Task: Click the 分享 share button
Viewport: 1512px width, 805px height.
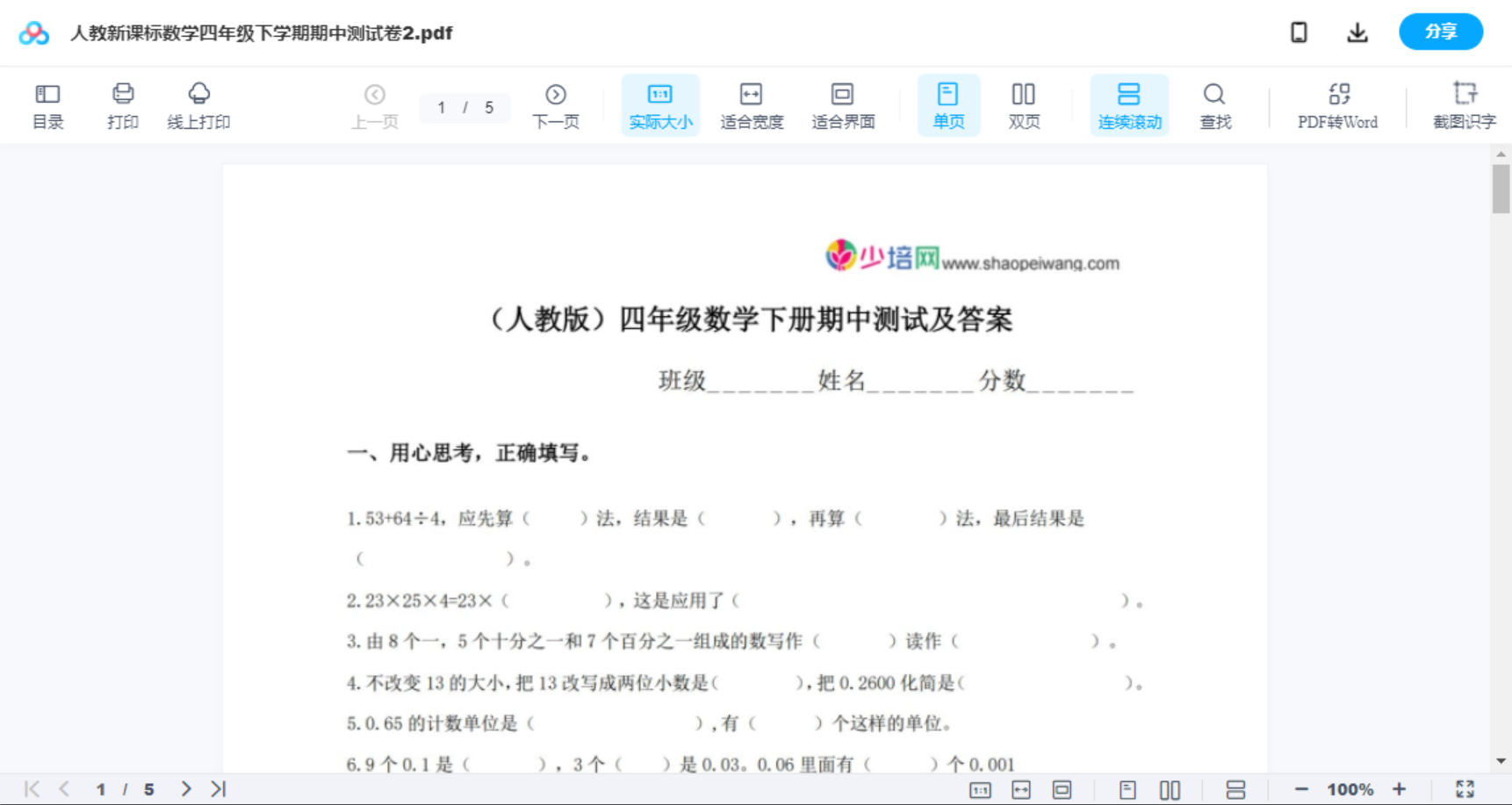Action: click(1440, 32)
